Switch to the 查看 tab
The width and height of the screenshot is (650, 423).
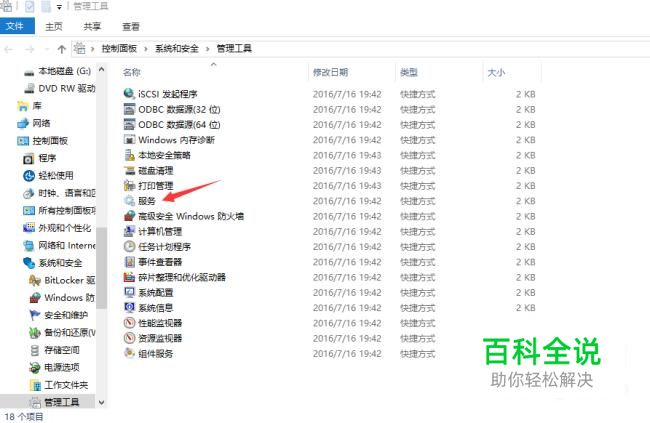pos(131,27)
